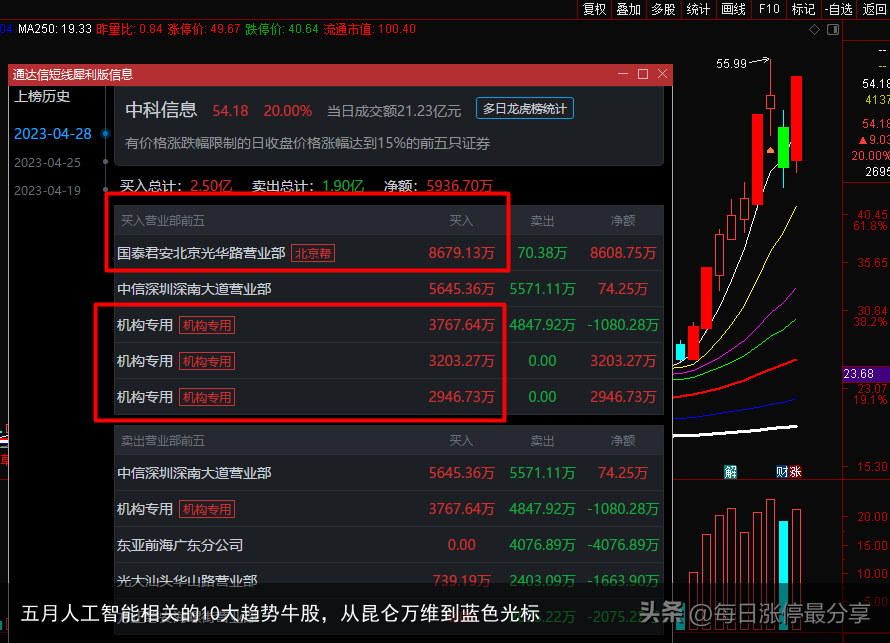
Task: Open F10 company info
Action: click(x=769, y=9)
